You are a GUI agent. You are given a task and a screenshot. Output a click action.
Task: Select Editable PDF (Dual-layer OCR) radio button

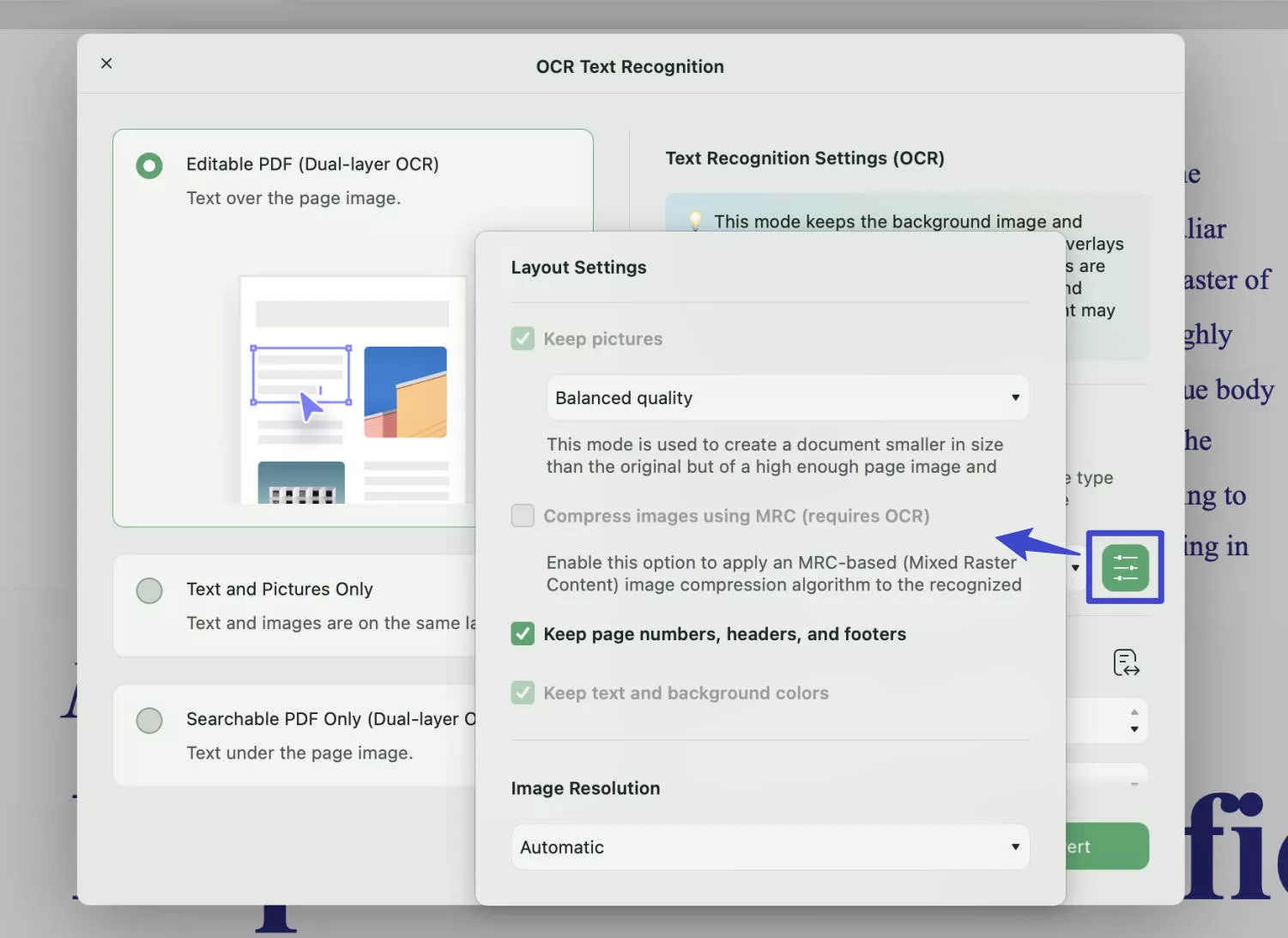[149, 166]
